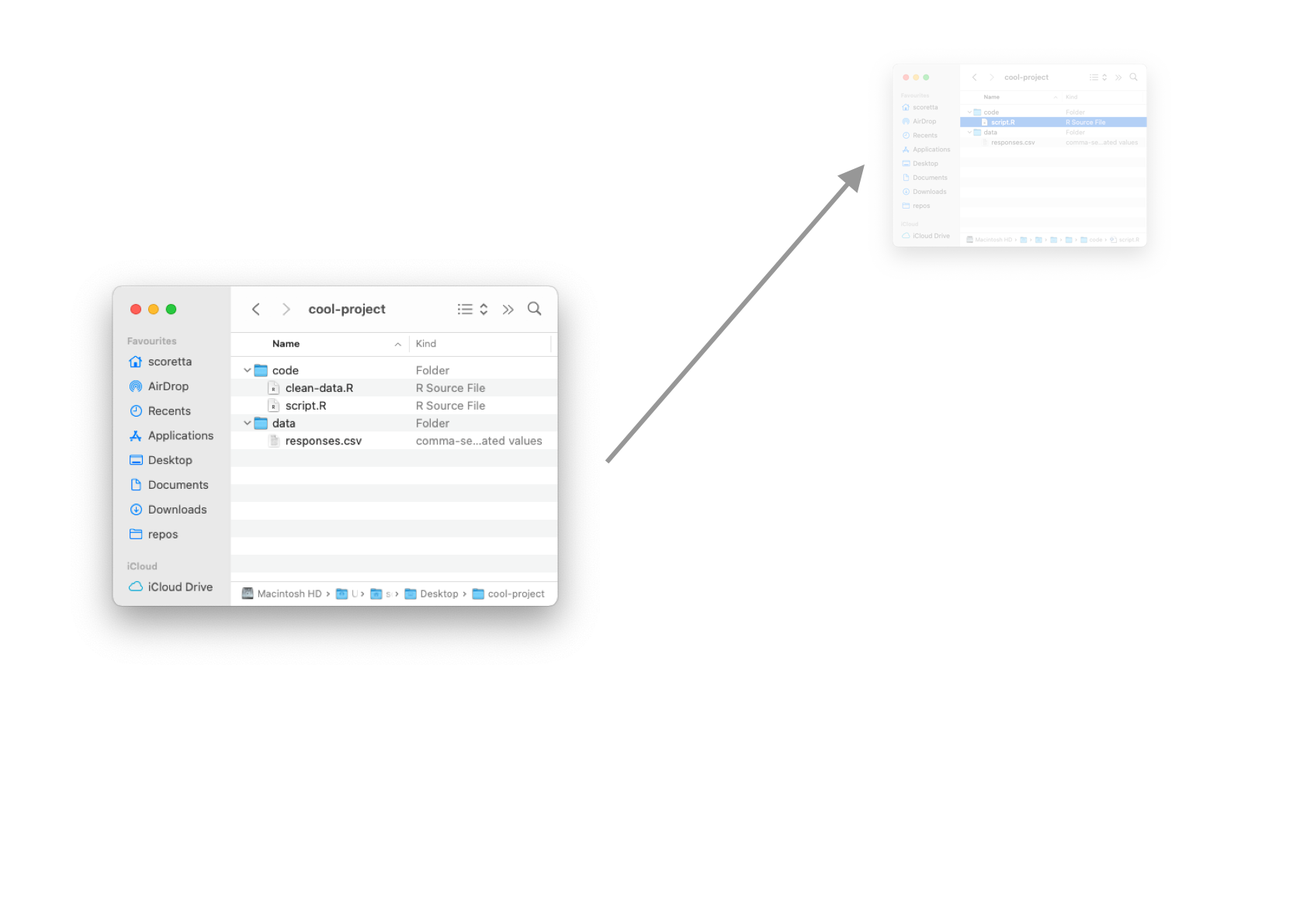Open AirDrop in the sidebar
The width and height of the screenshot is (1307, 924).
(168, 386)
